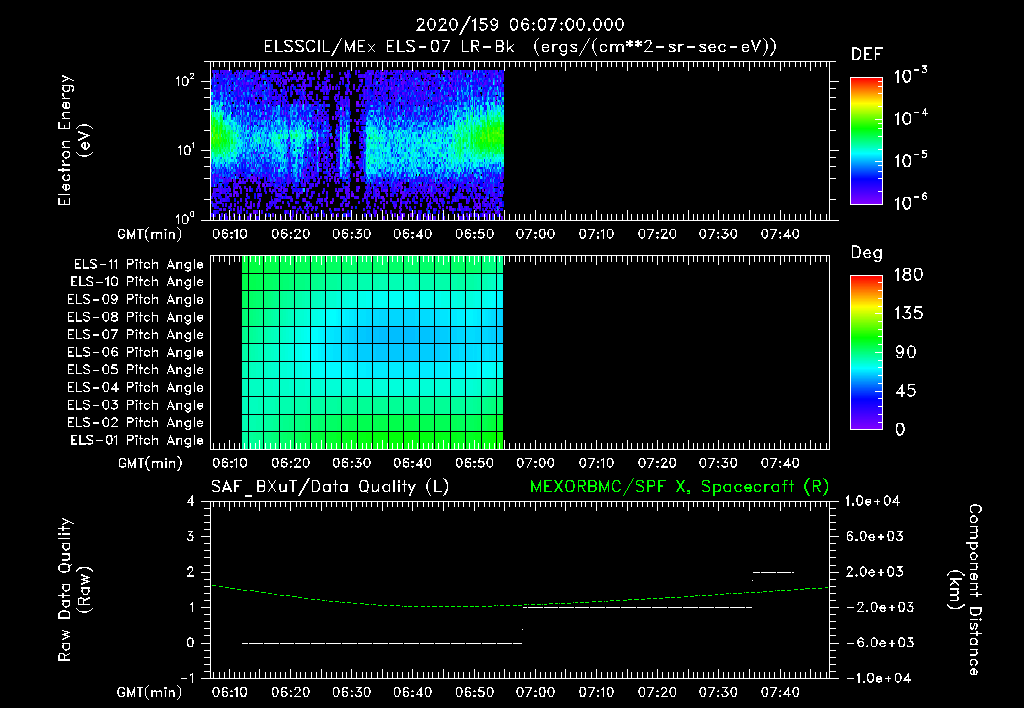Select the ELS-03 Pitch Angle row label

136,406
